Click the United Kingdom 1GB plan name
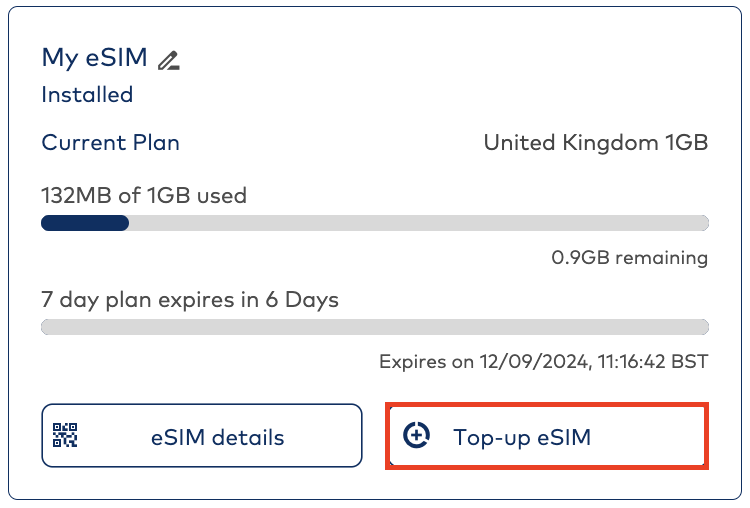 (x=595, y=143)
